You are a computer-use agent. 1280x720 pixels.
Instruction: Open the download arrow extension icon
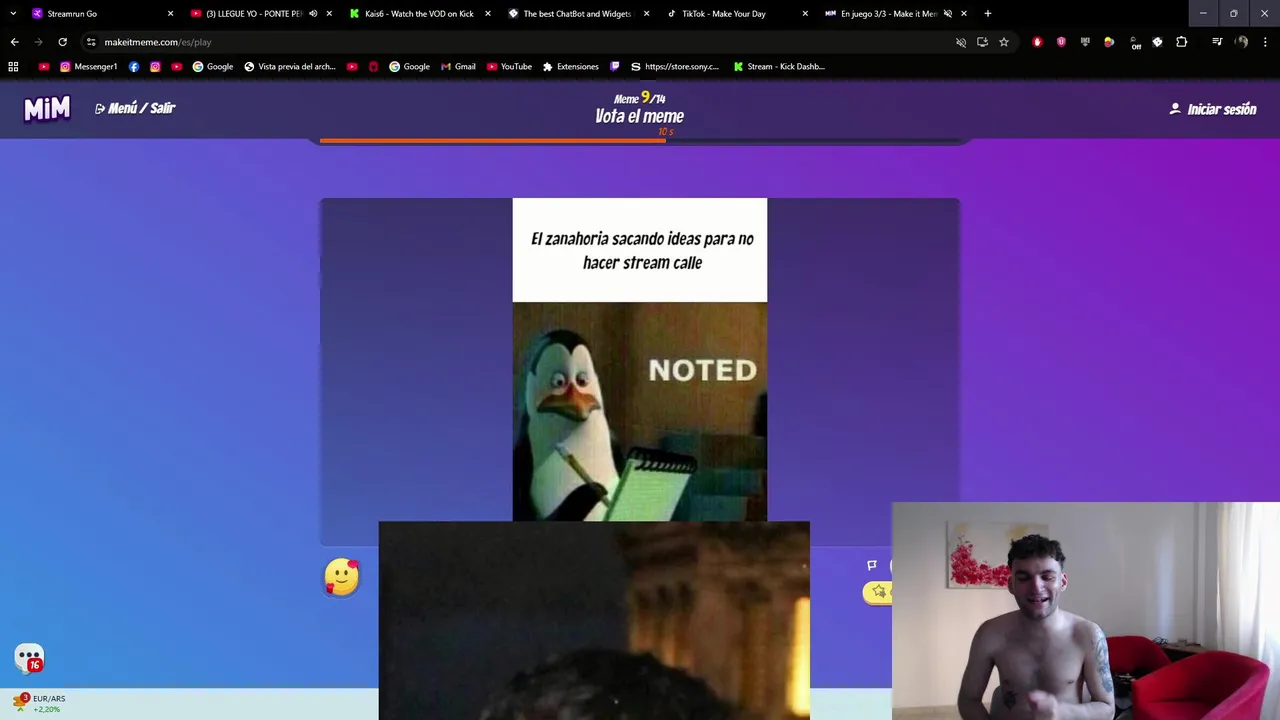tap(1085, 42)
